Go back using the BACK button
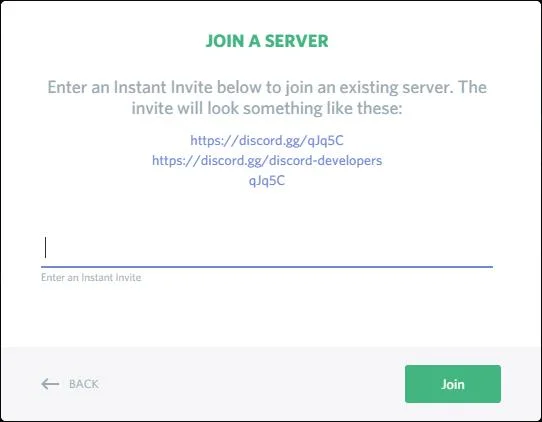This screenshot has height=422, width=542. (x=70, y=384)
